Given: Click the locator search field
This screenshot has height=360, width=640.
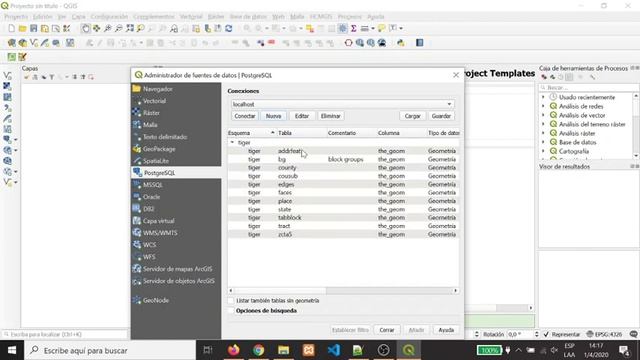Looking at the screenshot, I should tap(64, 334).
